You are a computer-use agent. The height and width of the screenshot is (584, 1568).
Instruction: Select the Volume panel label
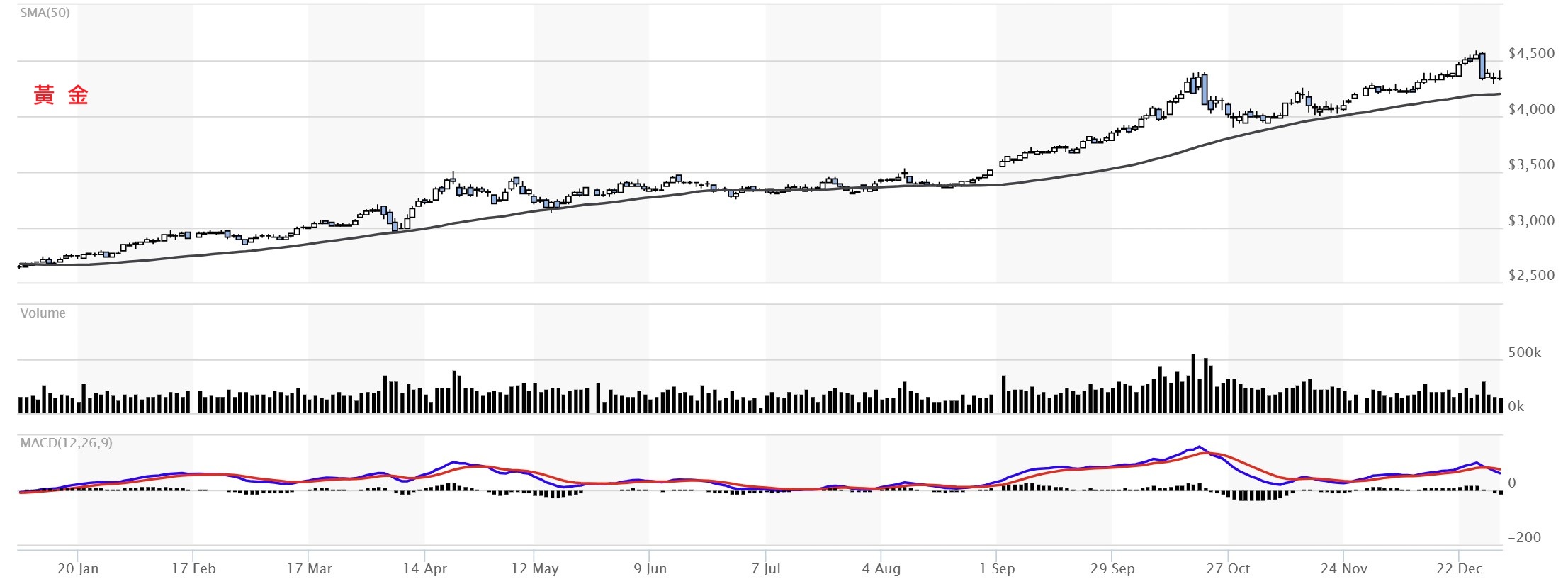pos(43,313)
